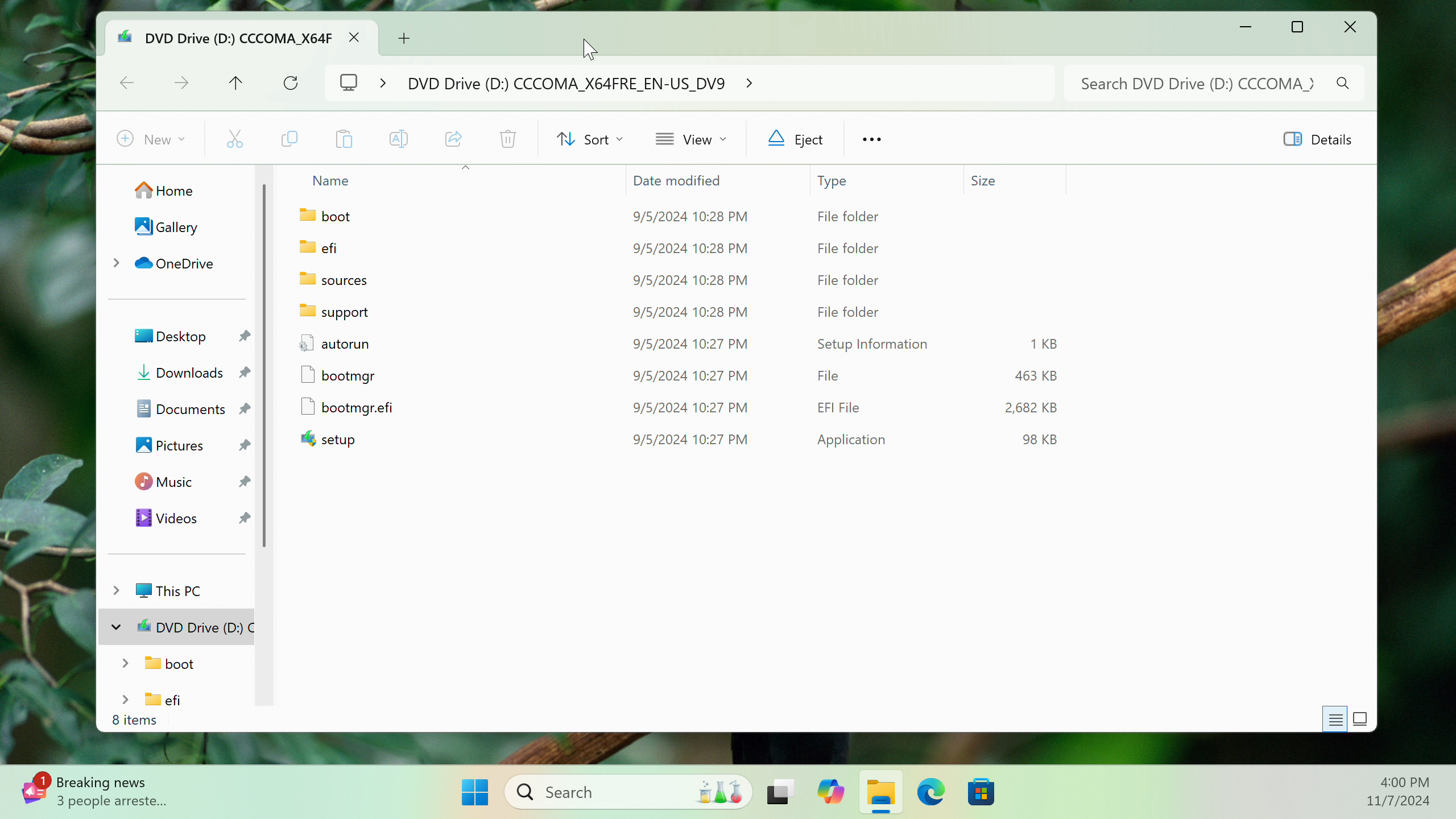Expand the efi folder in sidebar
This screenshot has width=1456, height=819.
pos(125,700)
